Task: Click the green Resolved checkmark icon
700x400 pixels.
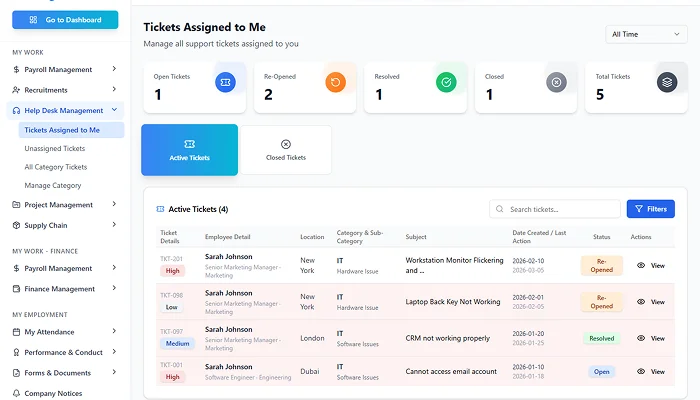Action: [x=446, y=83]
